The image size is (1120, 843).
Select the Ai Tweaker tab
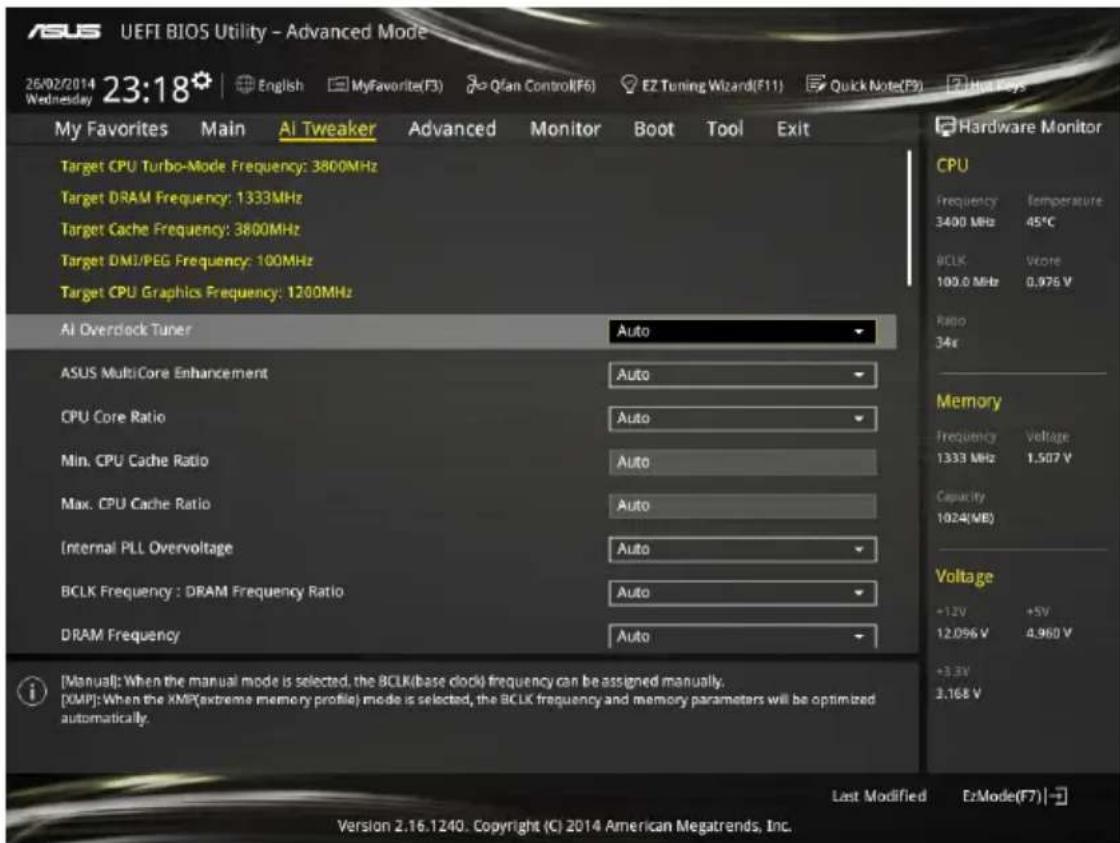[327, 129]
